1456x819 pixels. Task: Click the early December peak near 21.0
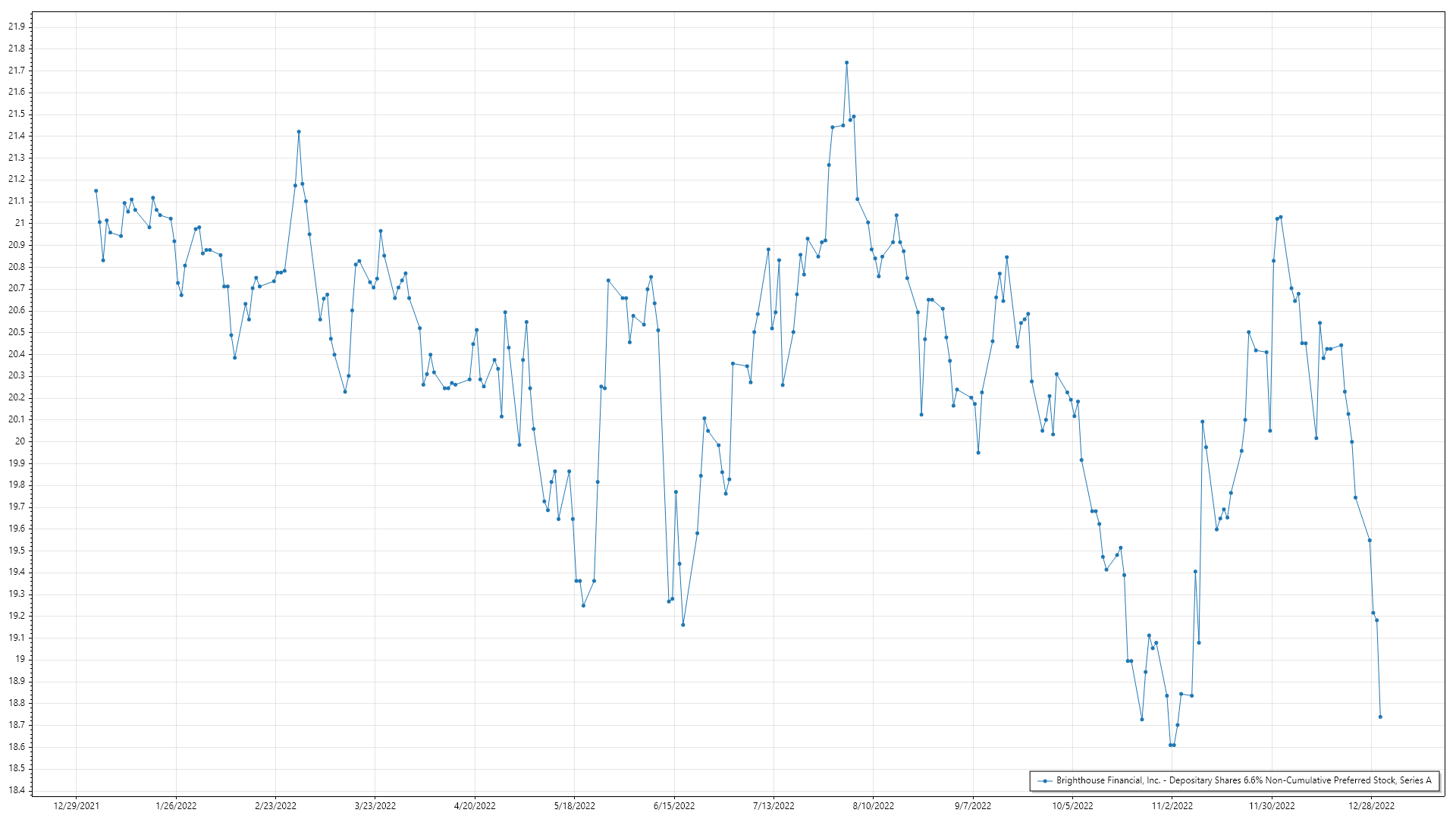click(1281, 217)
